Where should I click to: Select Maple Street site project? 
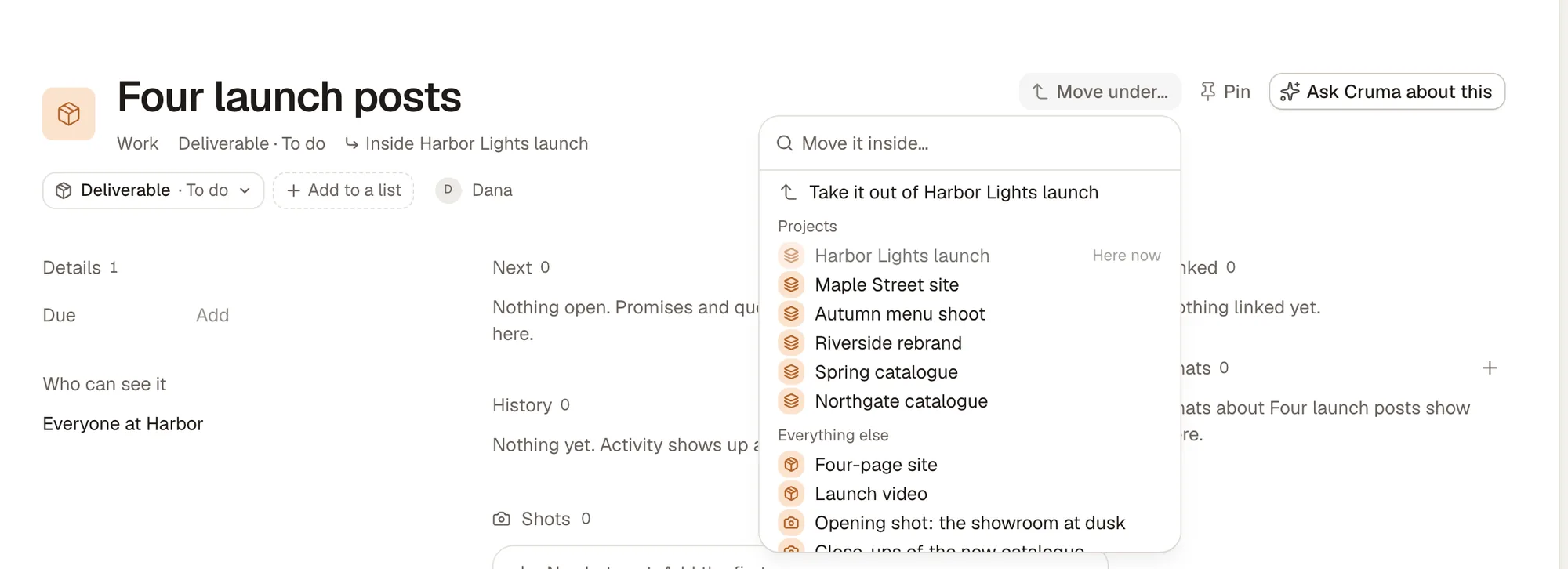click(970, 284)
